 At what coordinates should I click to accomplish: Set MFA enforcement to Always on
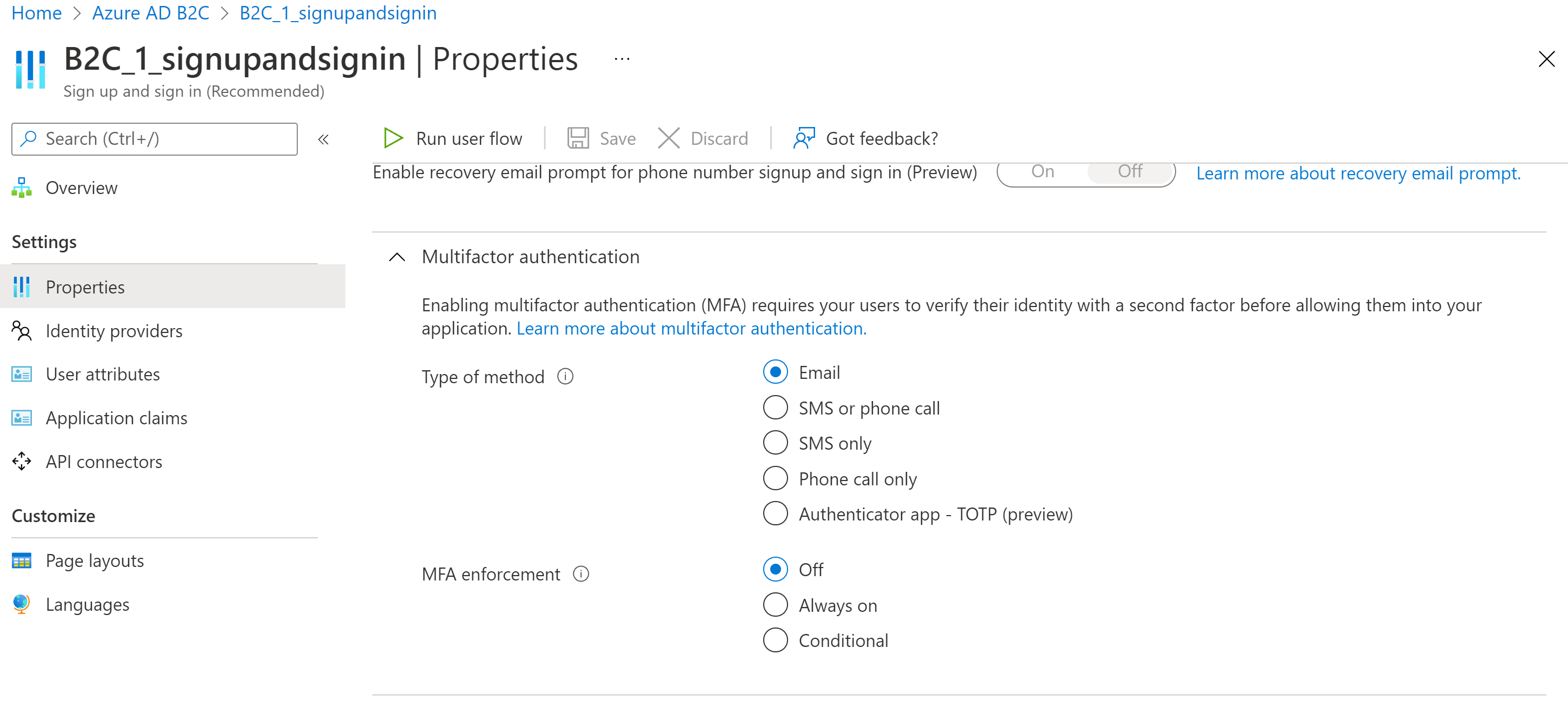pyautogui.click(x=775, y=605)
